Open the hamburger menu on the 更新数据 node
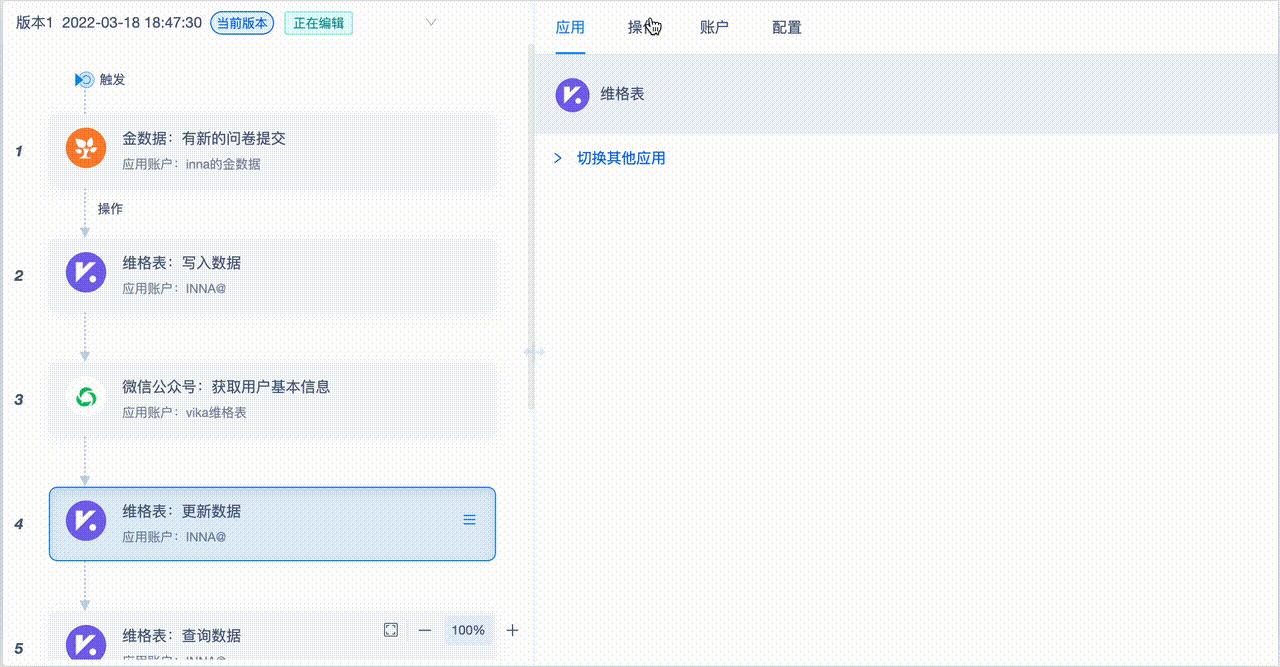 point(469,519)
